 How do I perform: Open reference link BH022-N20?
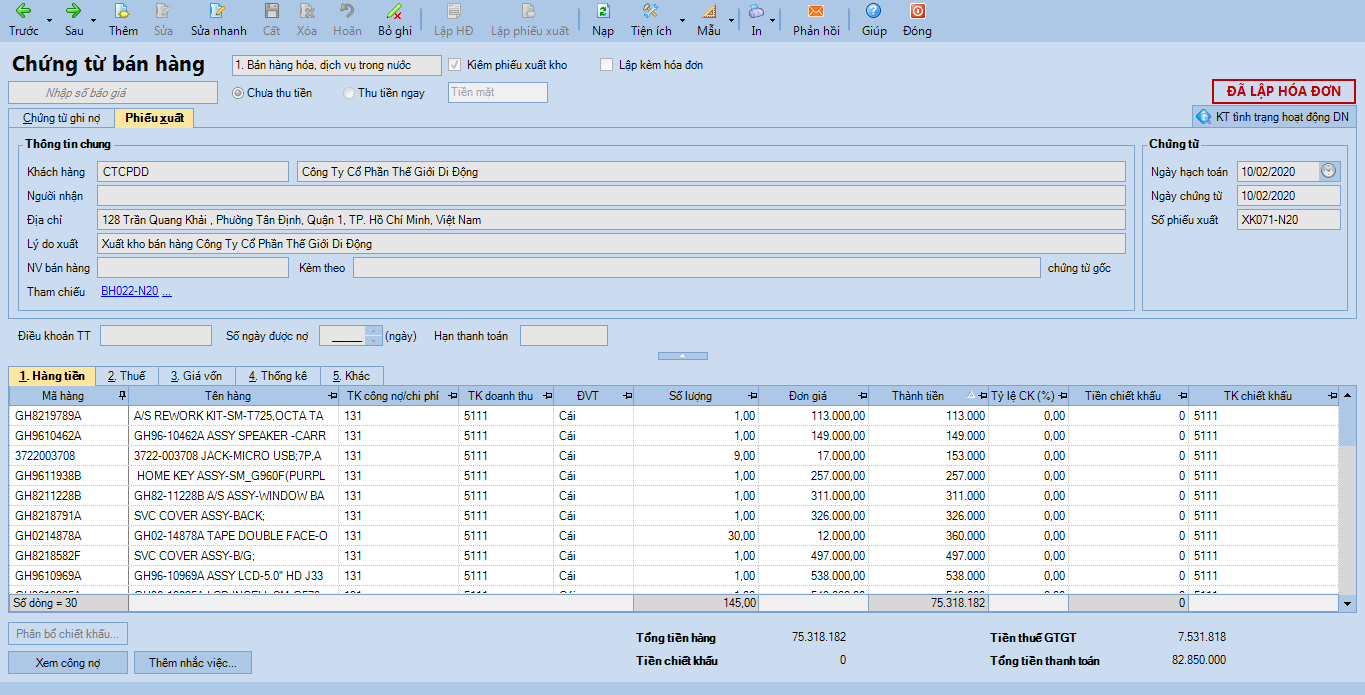[x=130, y=291]
